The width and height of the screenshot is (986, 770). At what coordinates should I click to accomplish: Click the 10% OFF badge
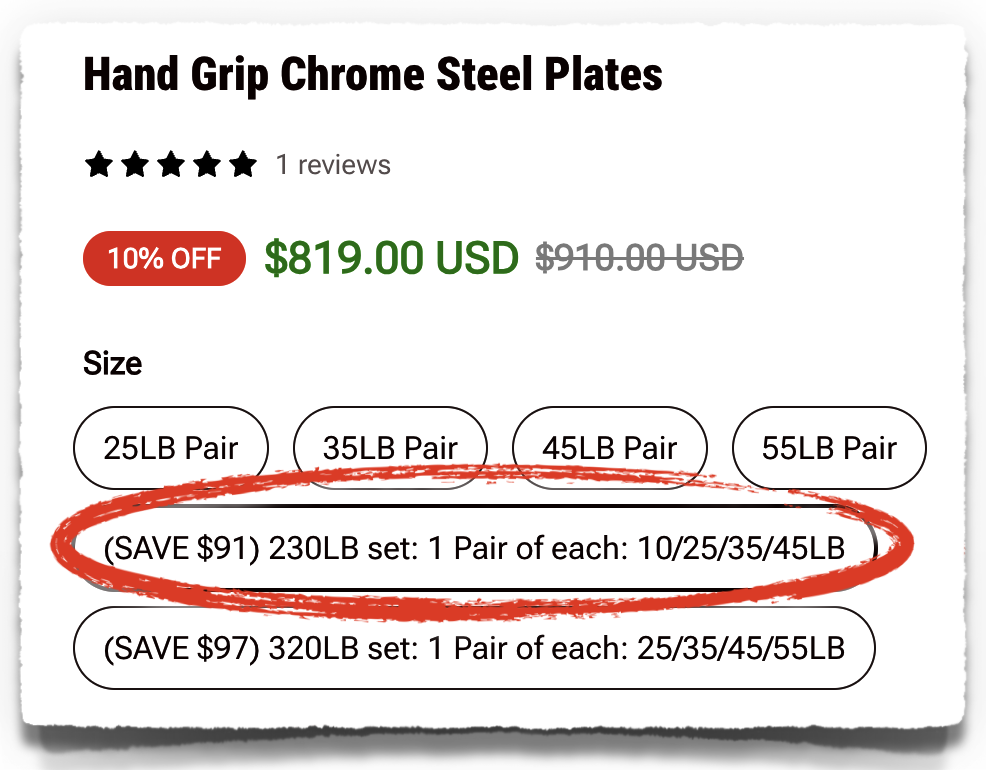pyautogui.click(x=163, y=258)
